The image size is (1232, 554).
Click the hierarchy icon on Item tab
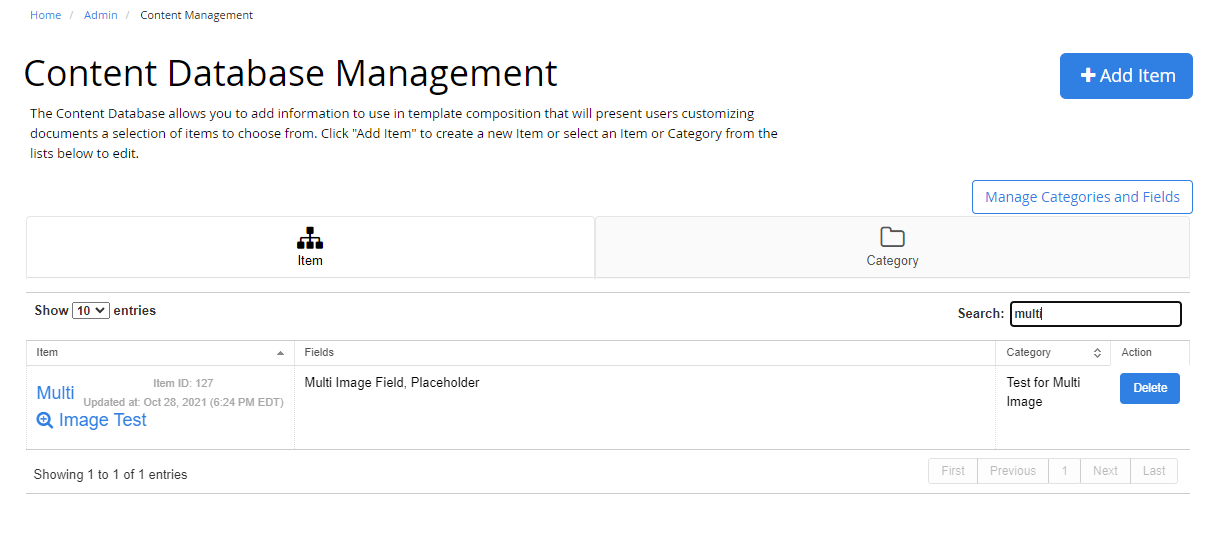tap(310, 238)
